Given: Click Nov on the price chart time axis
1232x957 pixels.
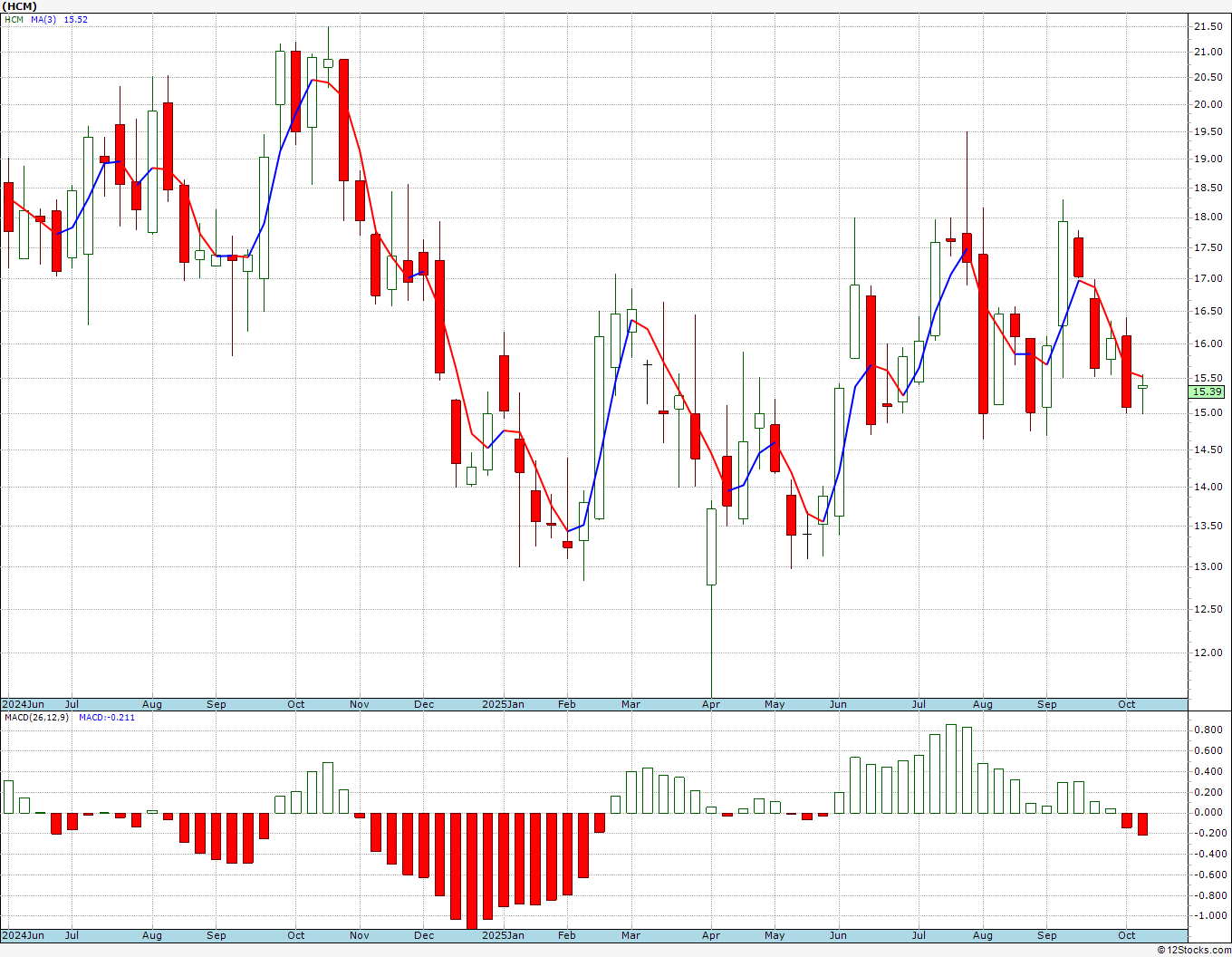Looking at the screenshot, I should (360, 705).
